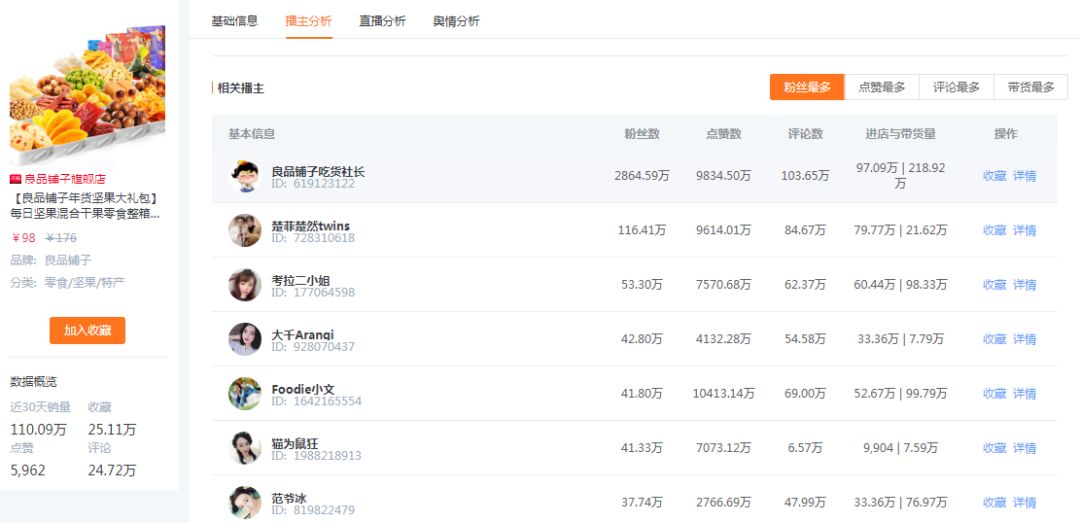Click 收藏 for 楚菲楚然twins
Image resolution: width=1080 pixels, height=523 pixels.
995,231
